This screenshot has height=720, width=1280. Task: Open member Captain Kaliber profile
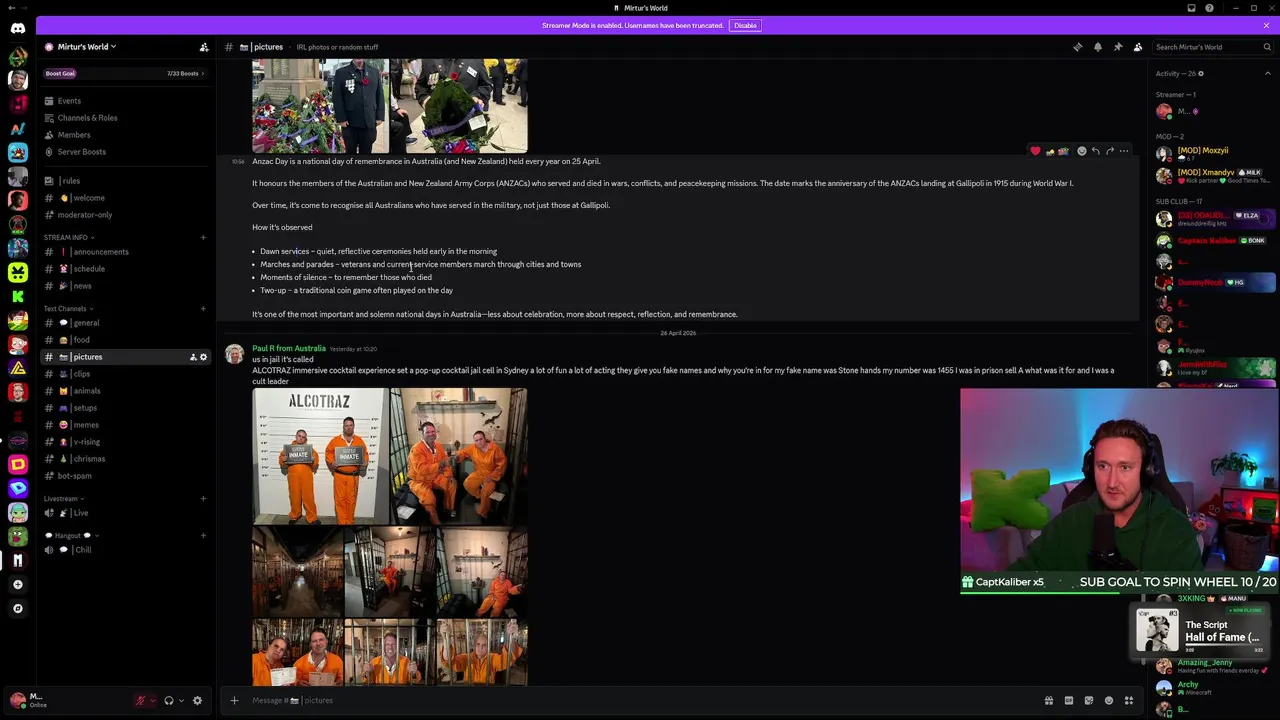click(x=1215, y=241)
